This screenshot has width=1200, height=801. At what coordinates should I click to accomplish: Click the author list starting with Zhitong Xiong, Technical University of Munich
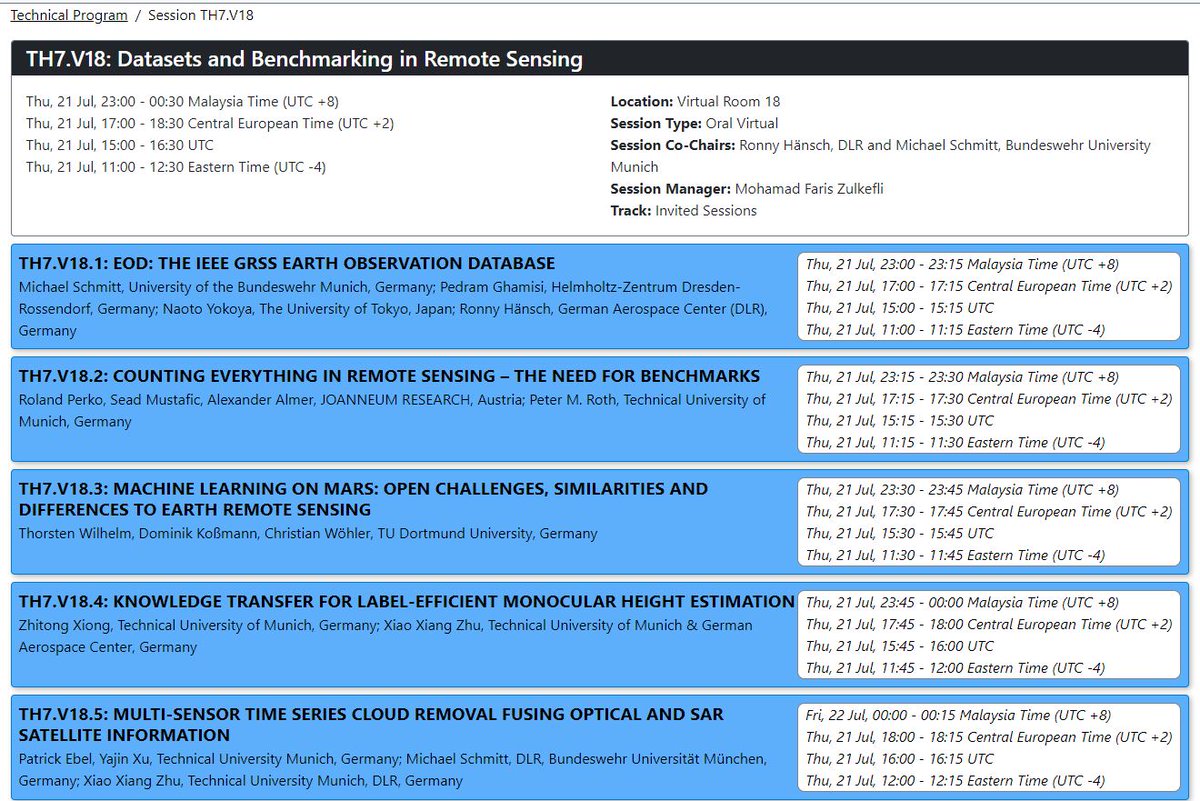point(386,636)
